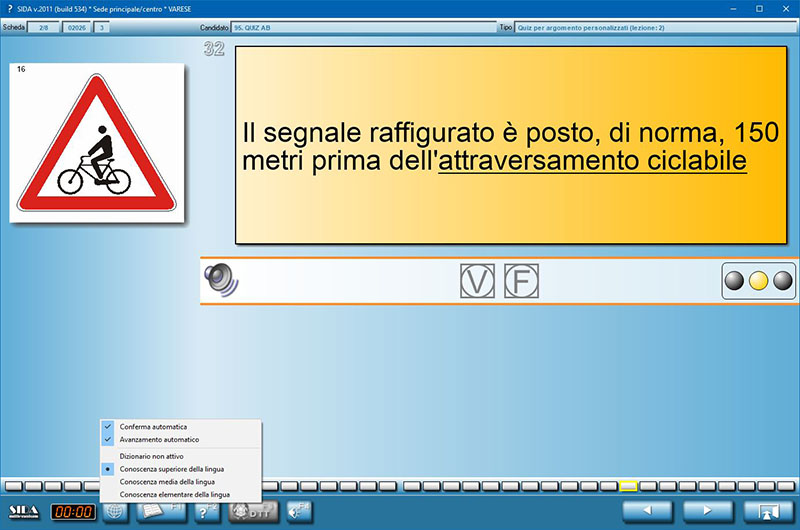Choose Conoscenza elementare della lingua
Image resolution: width=800 pixels, height=530 pixels.
pyautogui.click(x=174, y=494)
